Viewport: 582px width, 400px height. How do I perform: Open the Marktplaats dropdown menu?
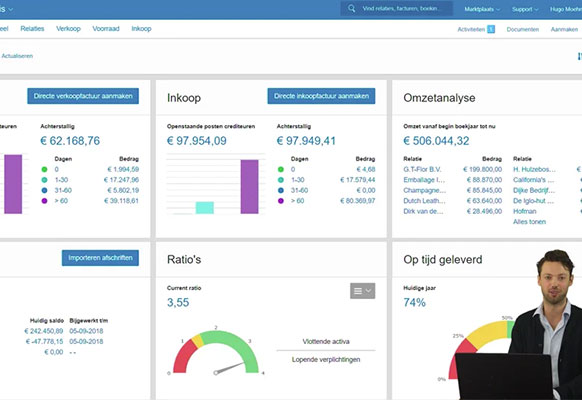pyautogui.click(x=482, y=9)
